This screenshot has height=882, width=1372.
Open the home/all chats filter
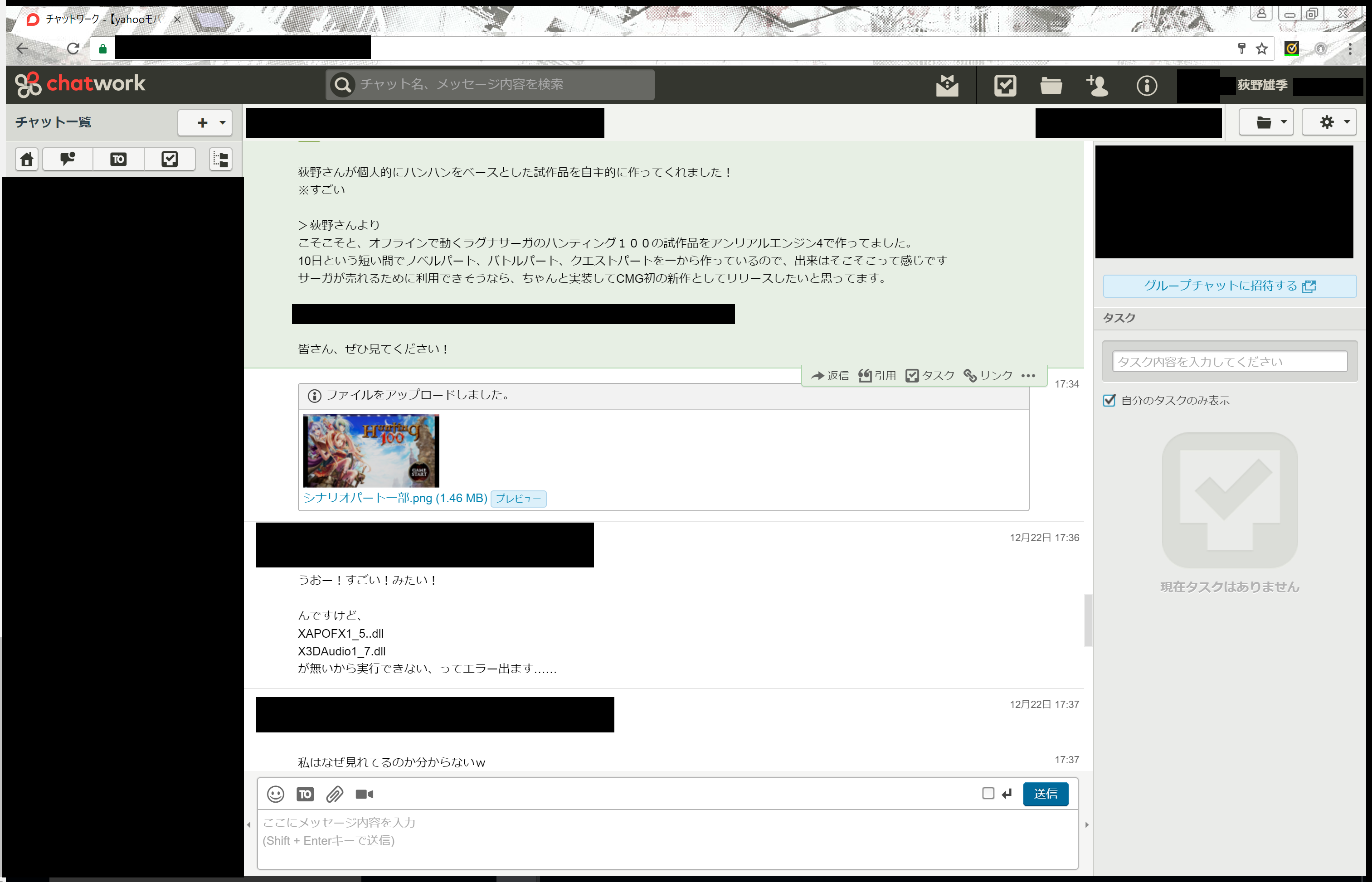tap(26, 159)
